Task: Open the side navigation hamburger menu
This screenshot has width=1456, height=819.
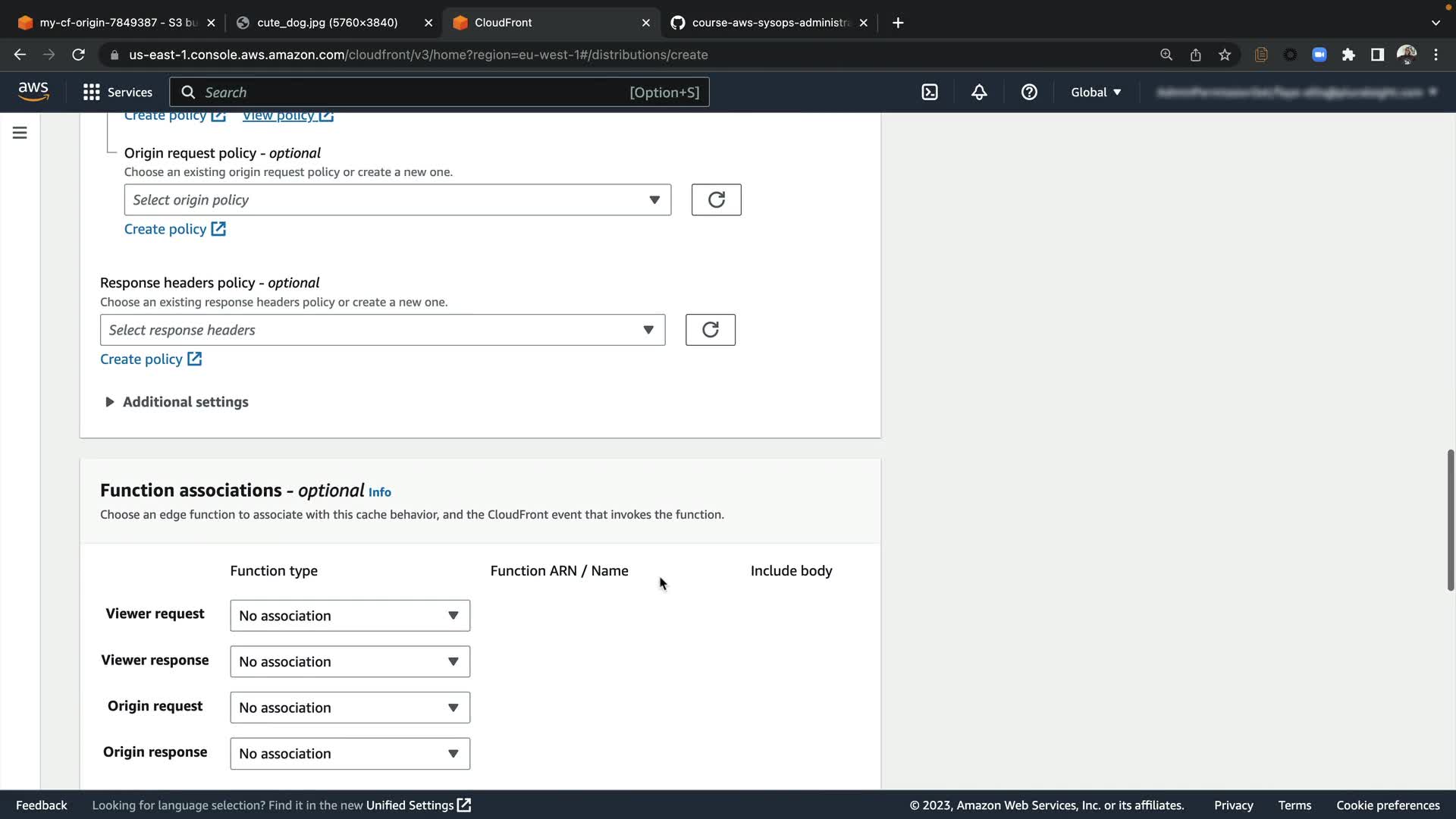Action: tap(20, 133)
